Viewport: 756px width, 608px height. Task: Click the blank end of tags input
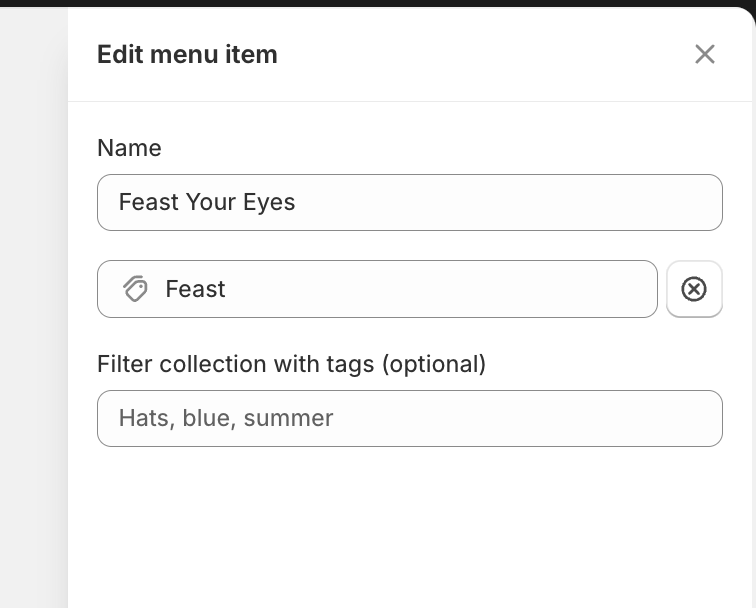620,418
